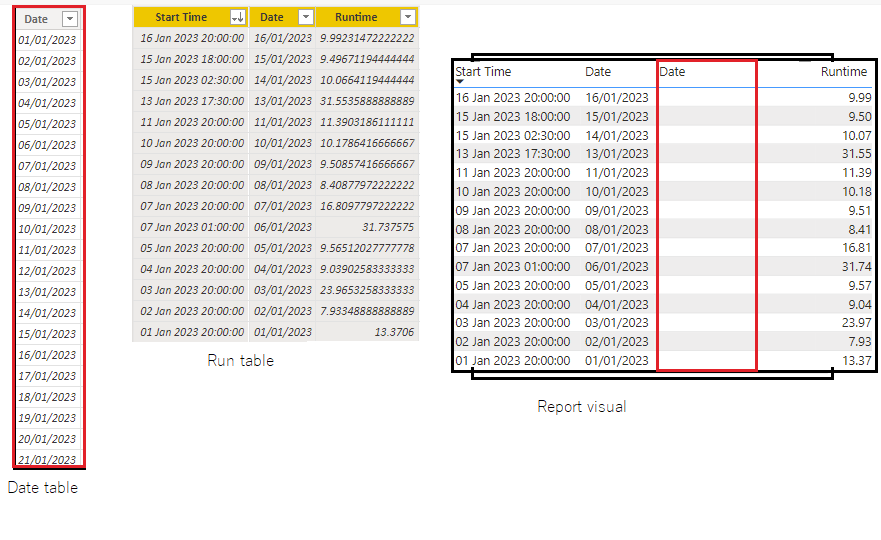881x540 pixels.
Task: Select Runtime value 10.0664119444444
Action: click(x=367, y=80)
